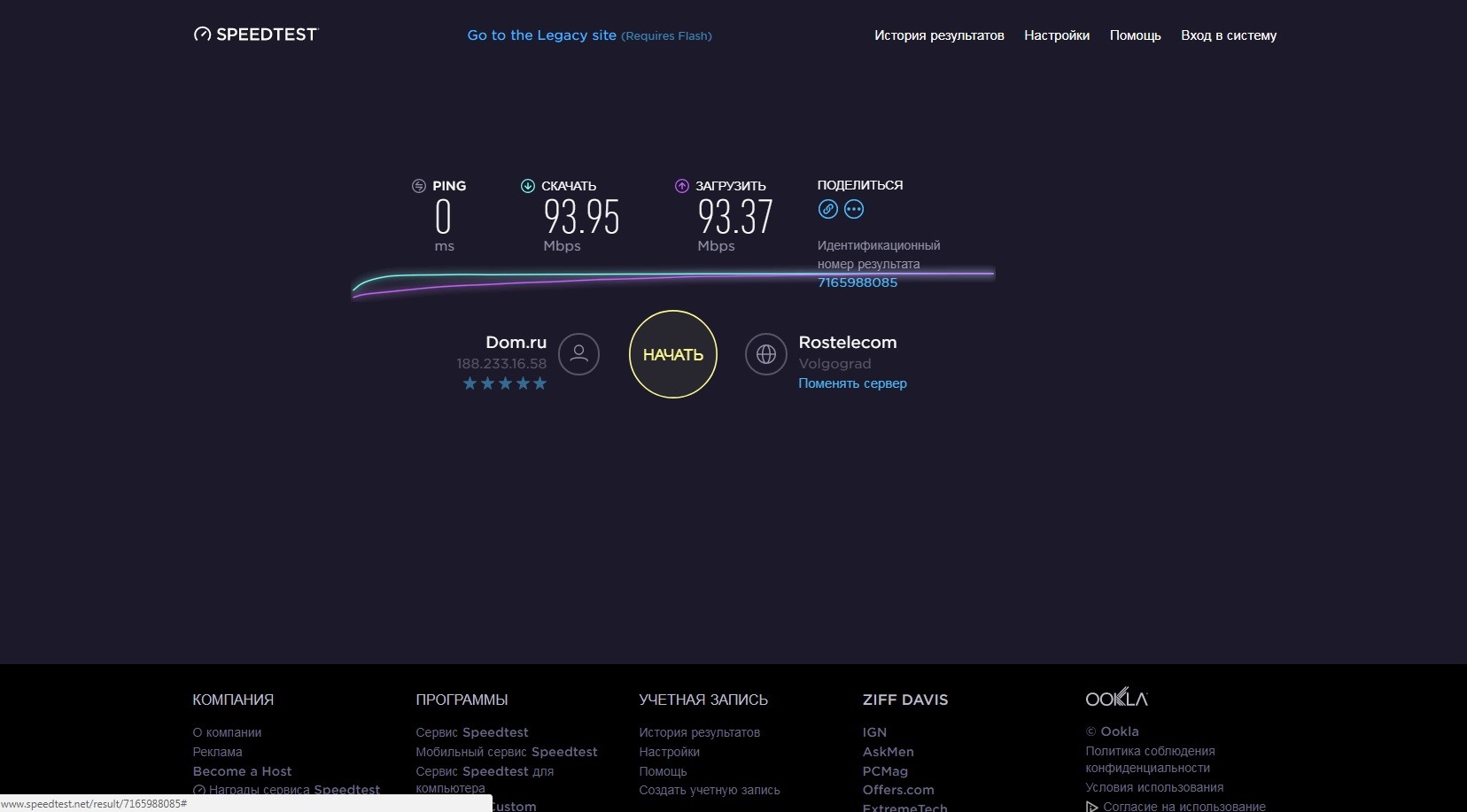Click the user profile icon near Dom.ru
This screenshot has width=1467, height=812.
coord(579,354)
